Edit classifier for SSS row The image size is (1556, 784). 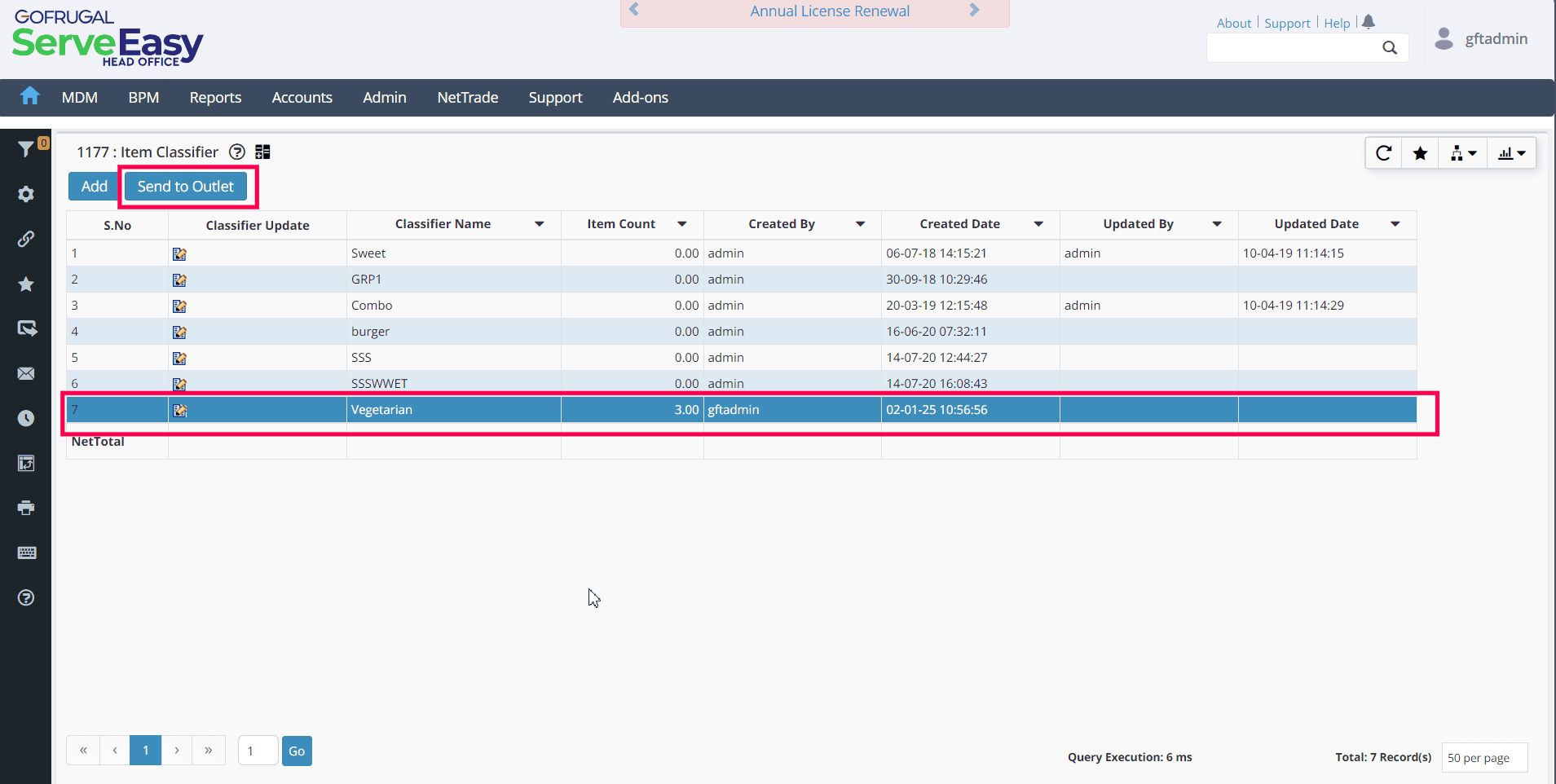[179, 359]
